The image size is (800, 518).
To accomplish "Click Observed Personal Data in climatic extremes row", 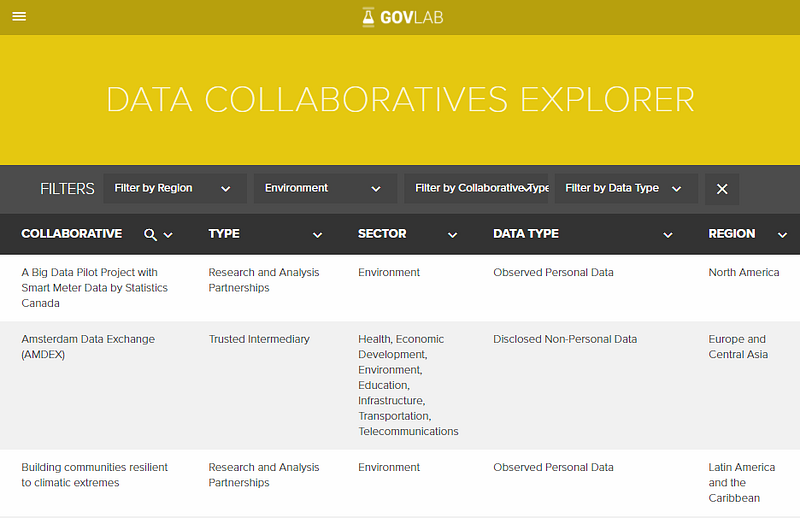I will (x=553, y=467).
